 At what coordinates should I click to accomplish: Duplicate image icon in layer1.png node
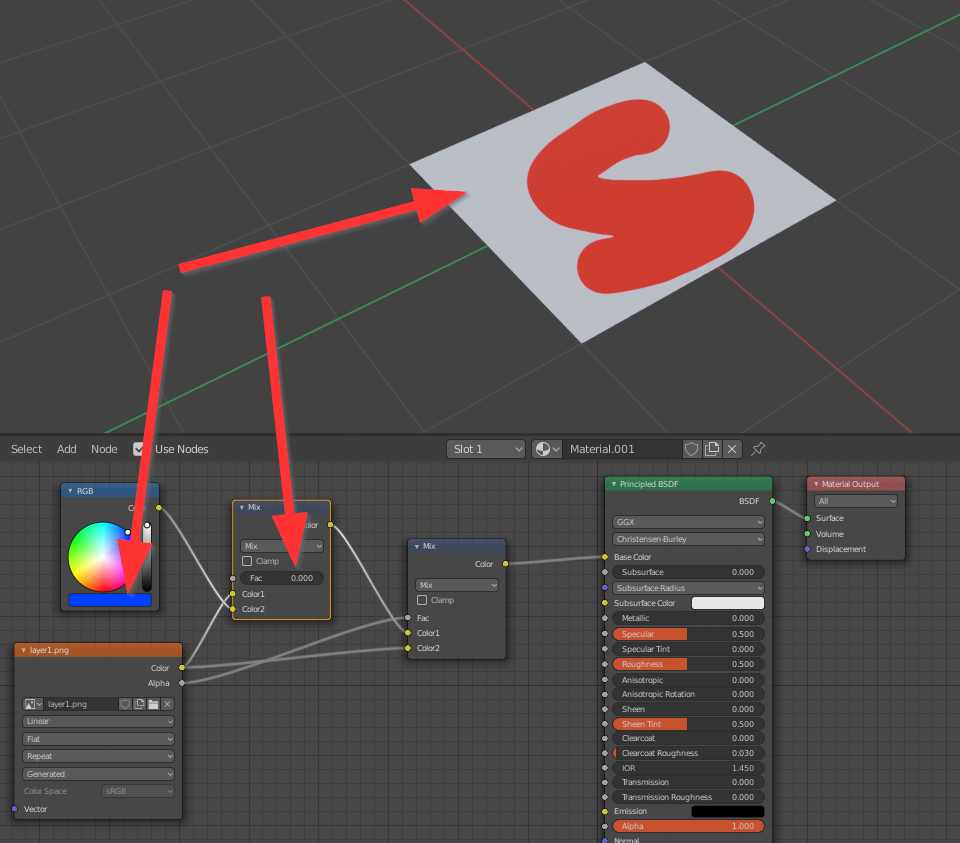[x=139, y=704]
